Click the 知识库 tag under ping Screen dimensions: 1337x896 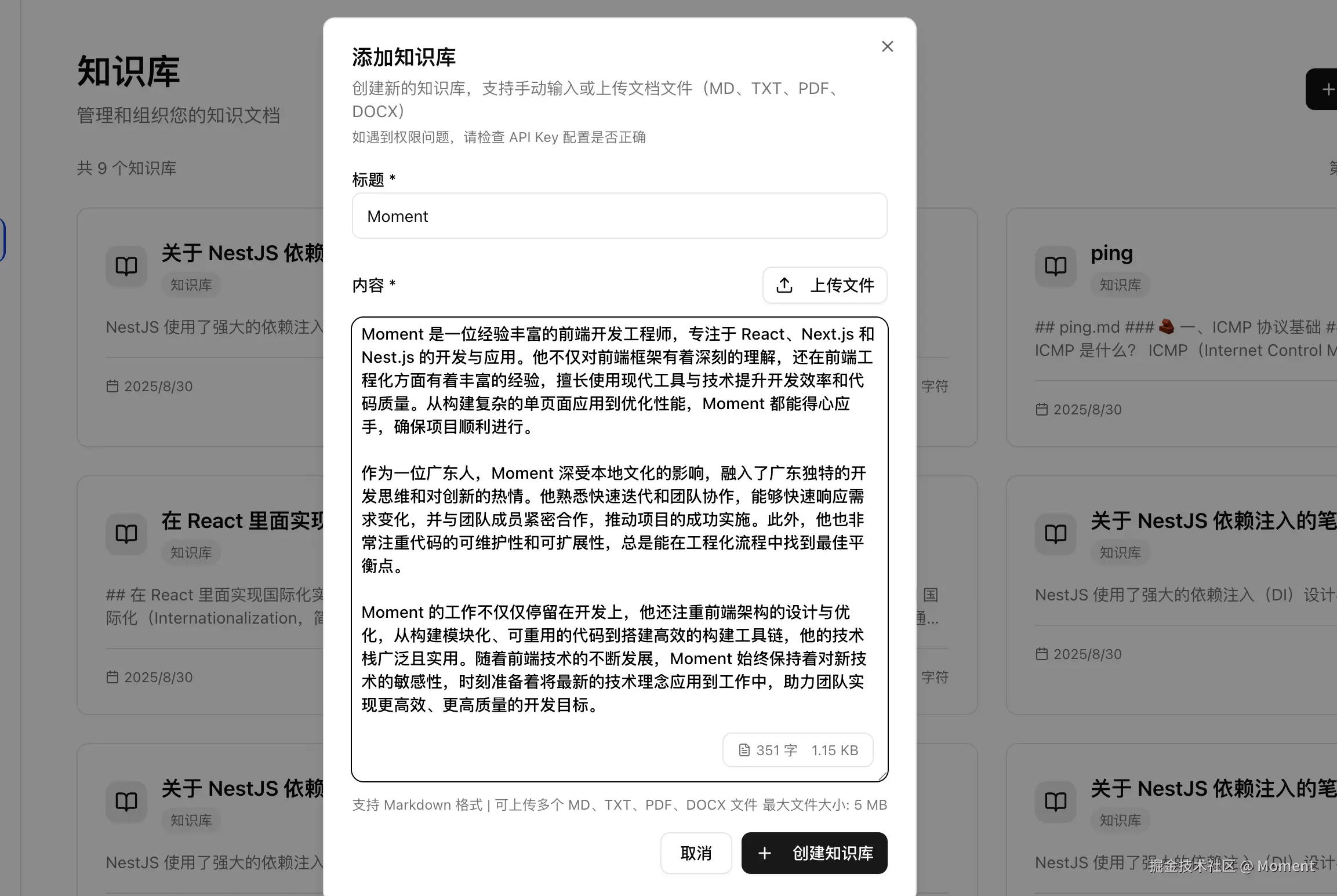[x=1120, y=285]
